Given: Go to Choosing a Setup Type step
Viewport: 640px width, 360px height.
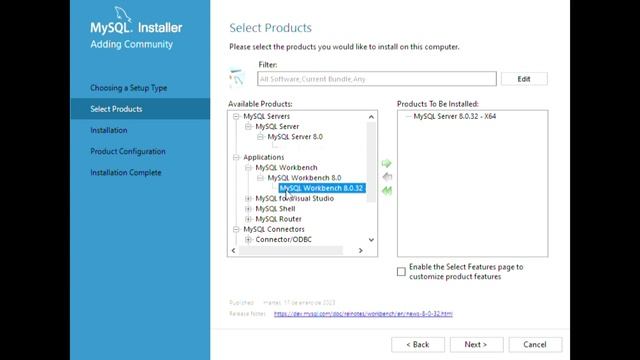Looking at the screenshot, I should tap(129, 88).
